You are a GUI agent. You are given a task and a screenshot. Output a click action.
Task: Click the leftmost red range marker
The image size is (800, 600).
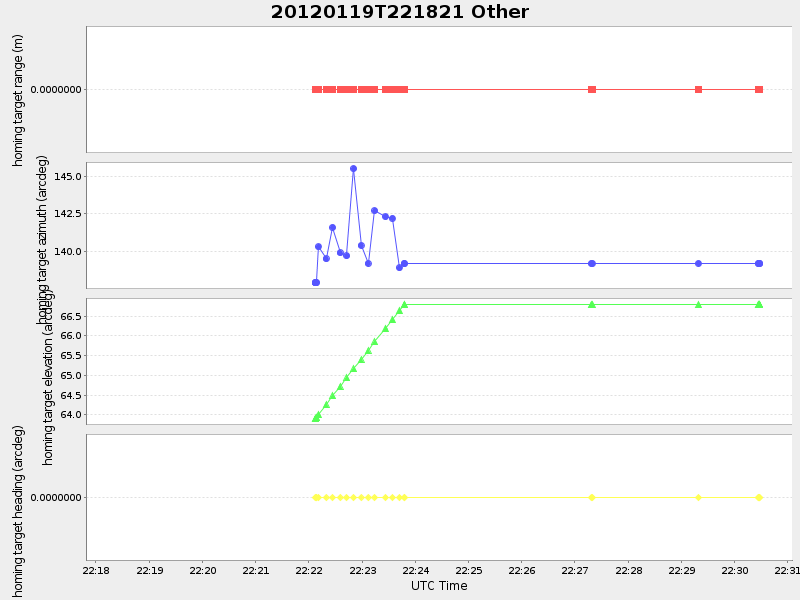[315, 89]
